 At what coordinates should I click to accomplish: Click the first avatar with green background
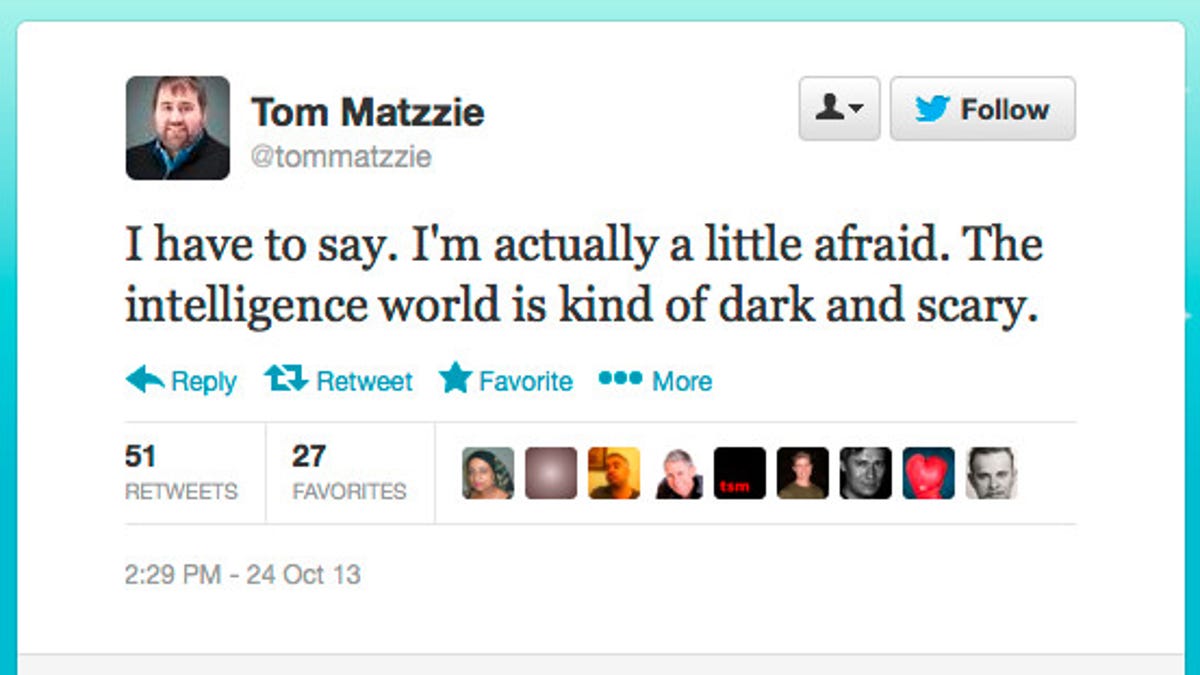pos(488,473)
